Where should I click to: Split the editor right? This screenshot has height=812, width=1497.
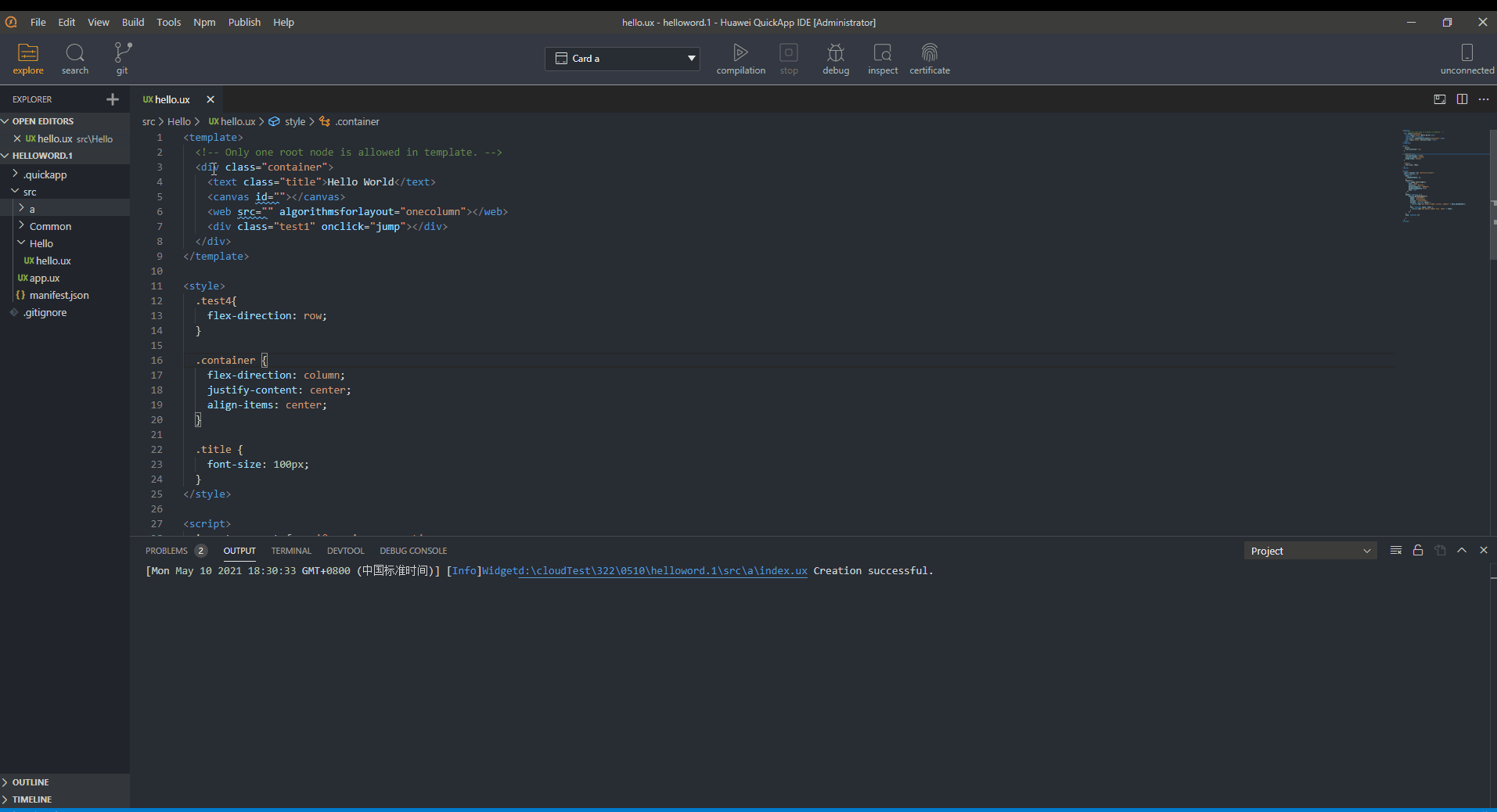coord(1462,99)
